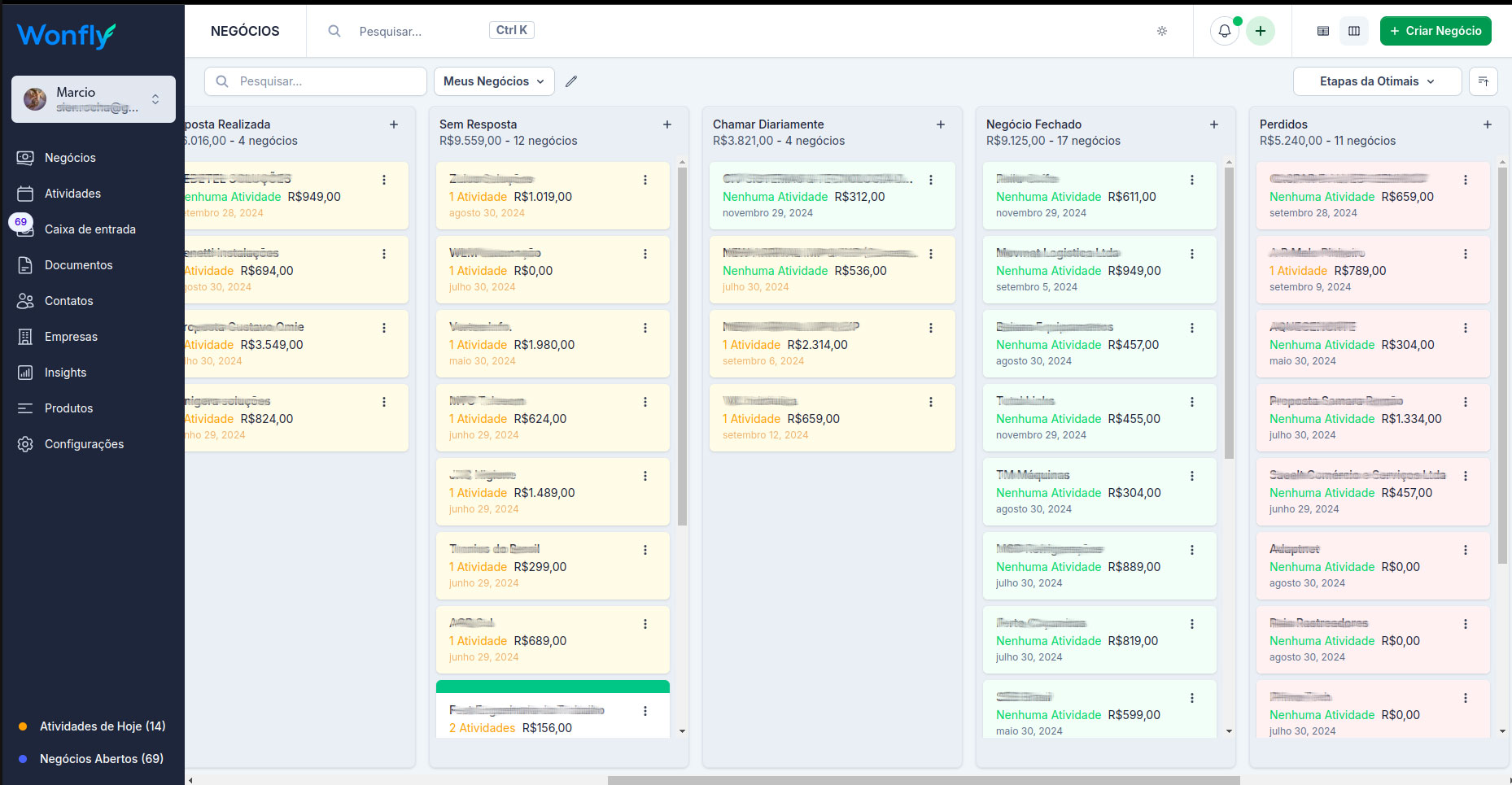Open the Meus Negócios dropdown
Screen dimensions: 1512x785
(494, 81)
